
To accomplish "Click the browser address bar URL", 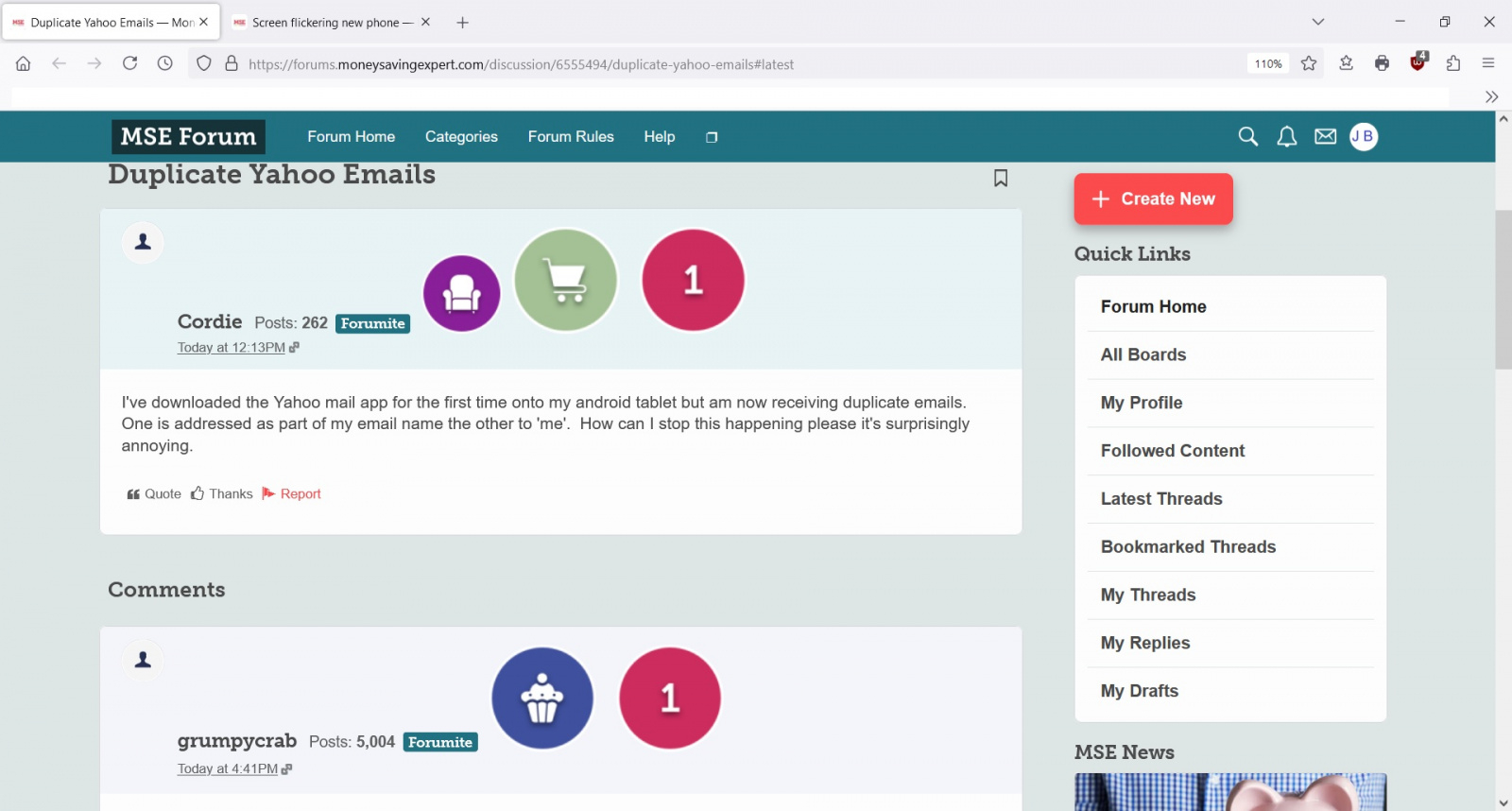I will click(521, 64).
